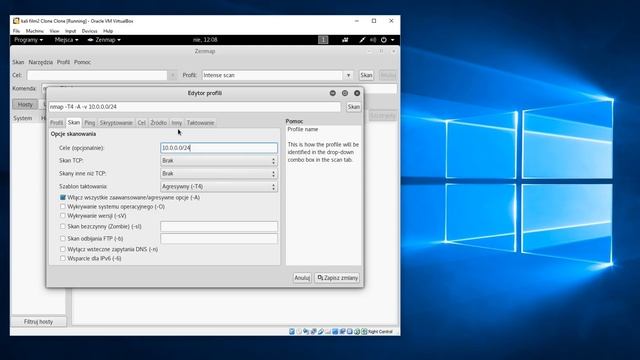Switch to Profil tab in profile editor

[x=57, y=122]
